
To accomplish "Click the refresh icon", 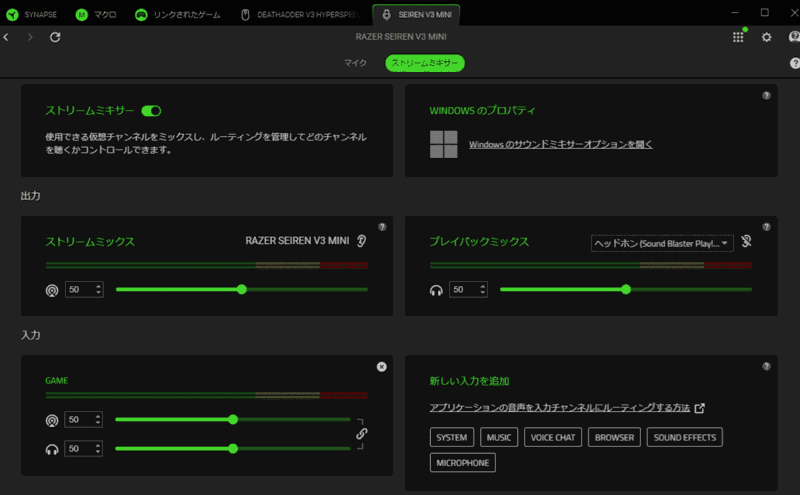I will [55, 37].
